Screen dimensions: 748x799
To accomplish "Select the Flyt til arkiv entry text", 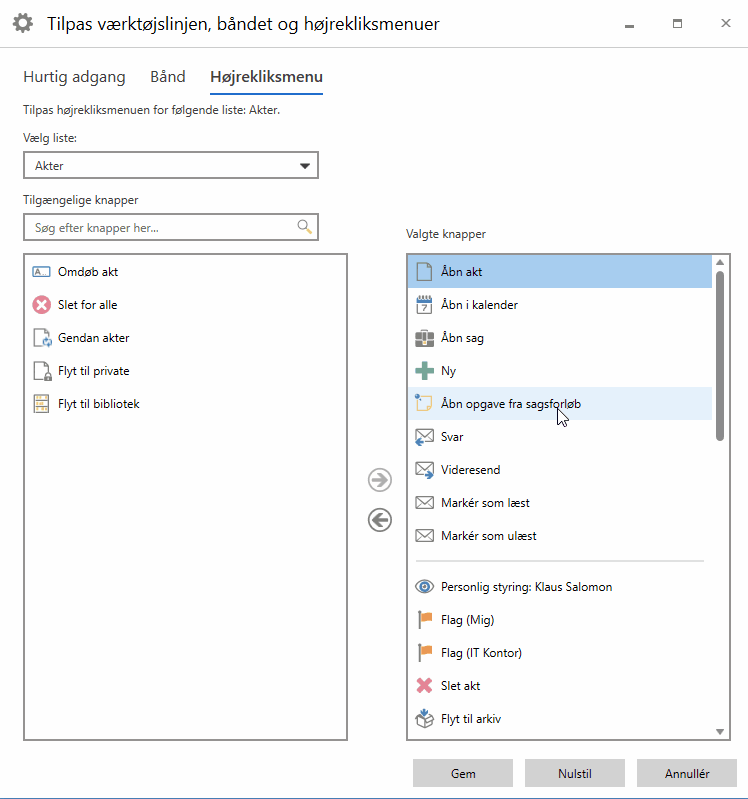I will tap(471, 718).
